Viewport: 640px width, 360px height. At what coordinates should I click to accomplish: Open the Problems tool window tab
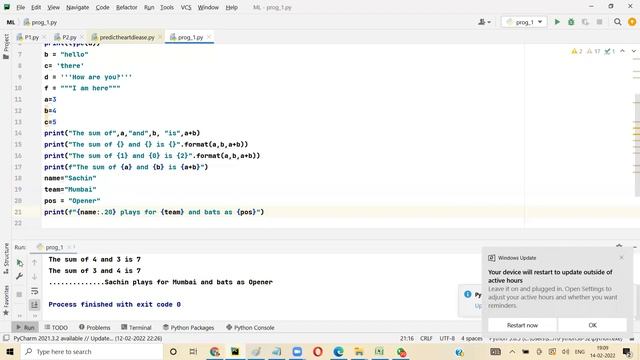pos(95,327)
